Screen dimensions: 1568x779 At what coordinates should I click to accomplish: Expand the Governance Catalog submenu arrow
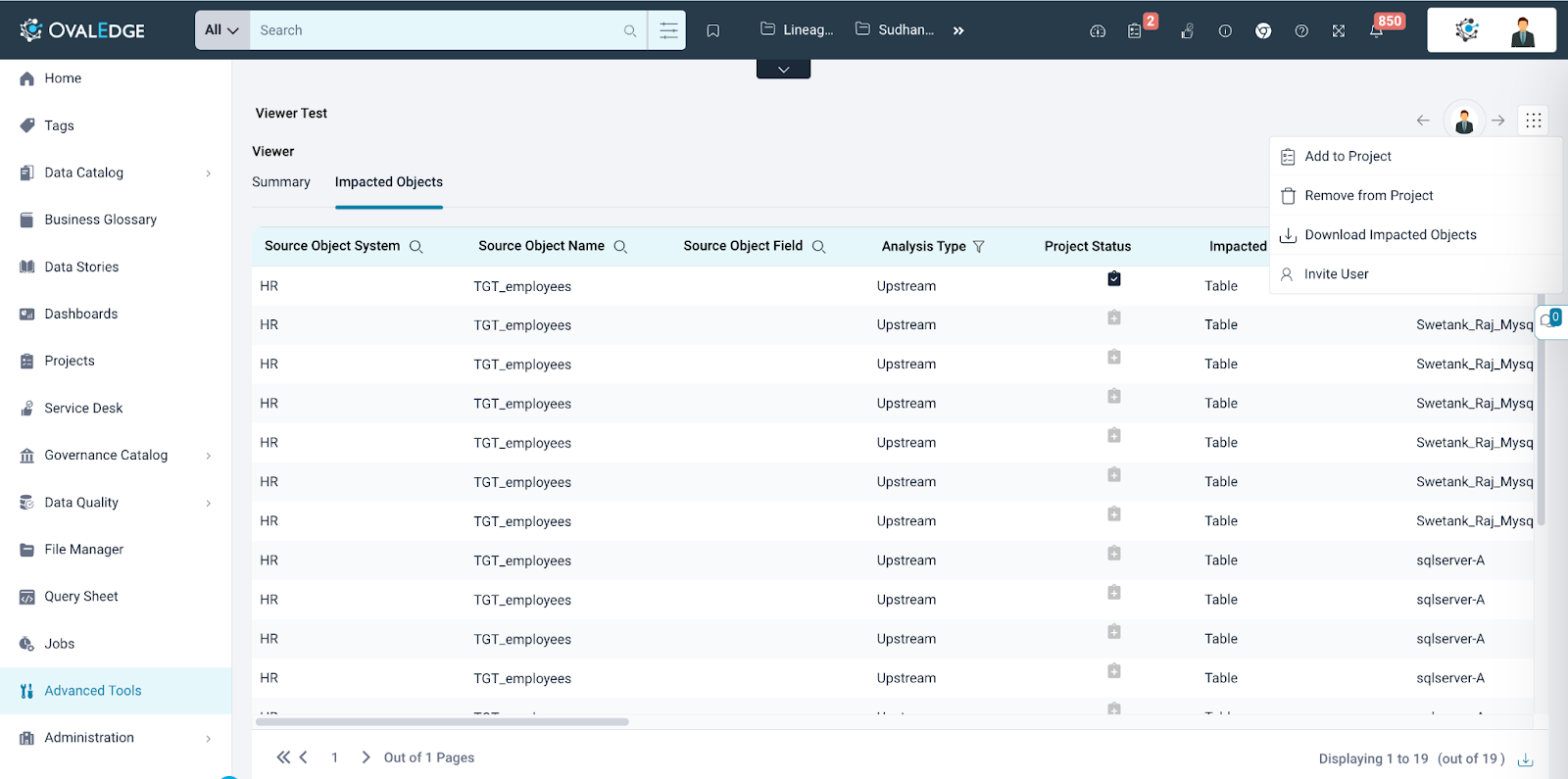pyautogui.click(x=208, y=456)
